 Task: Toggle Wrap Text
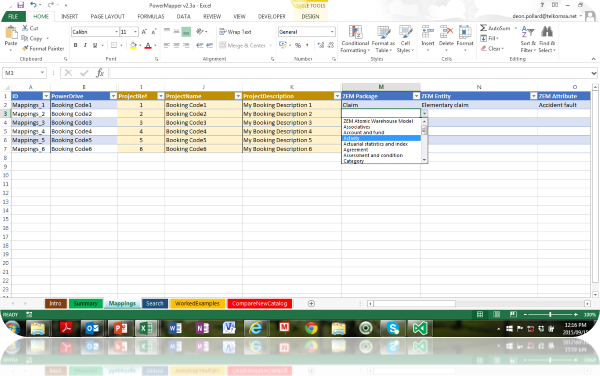pos(235,32)
